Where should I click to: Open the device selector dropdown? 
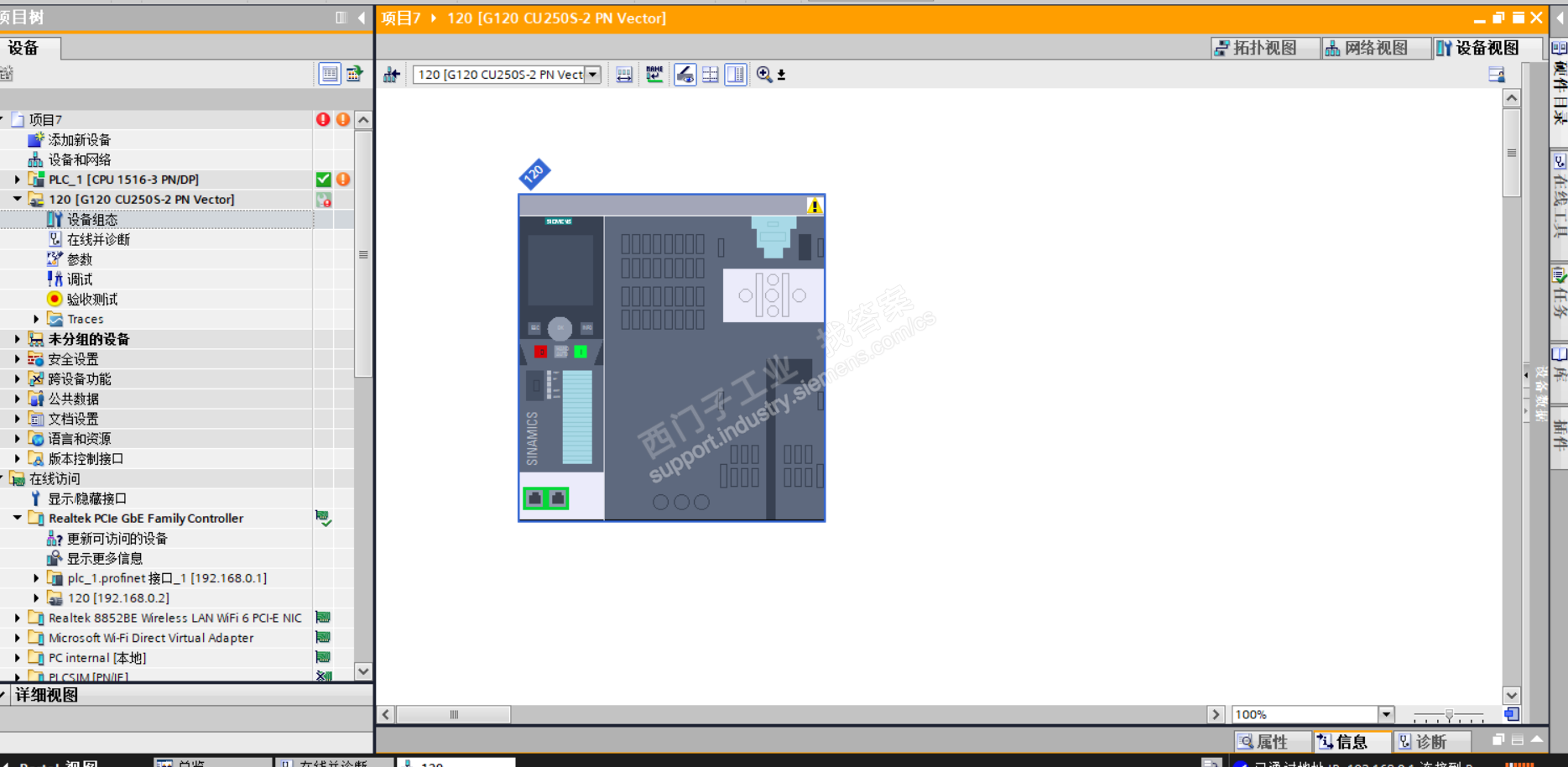click(593, 75)
